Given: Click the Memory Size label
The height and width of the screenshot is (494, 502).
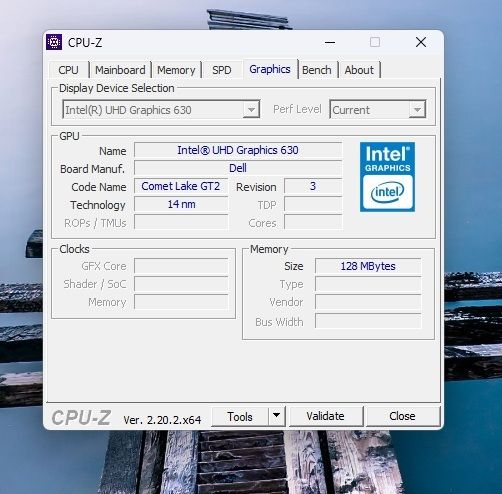Looking at the screenshot, I should click(x=294, y=266).
